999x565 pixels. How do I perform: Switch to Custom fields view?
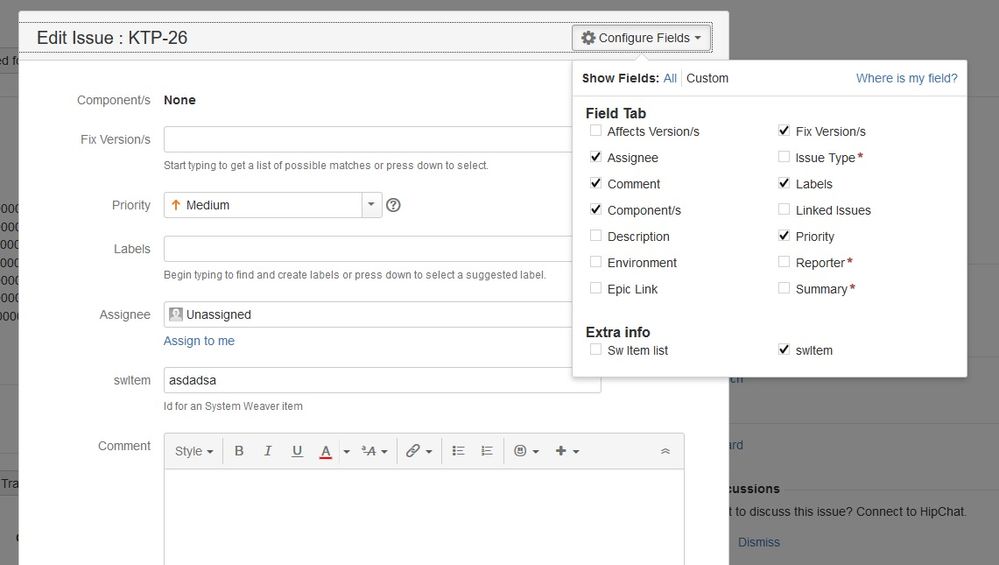tap(707, 78)
